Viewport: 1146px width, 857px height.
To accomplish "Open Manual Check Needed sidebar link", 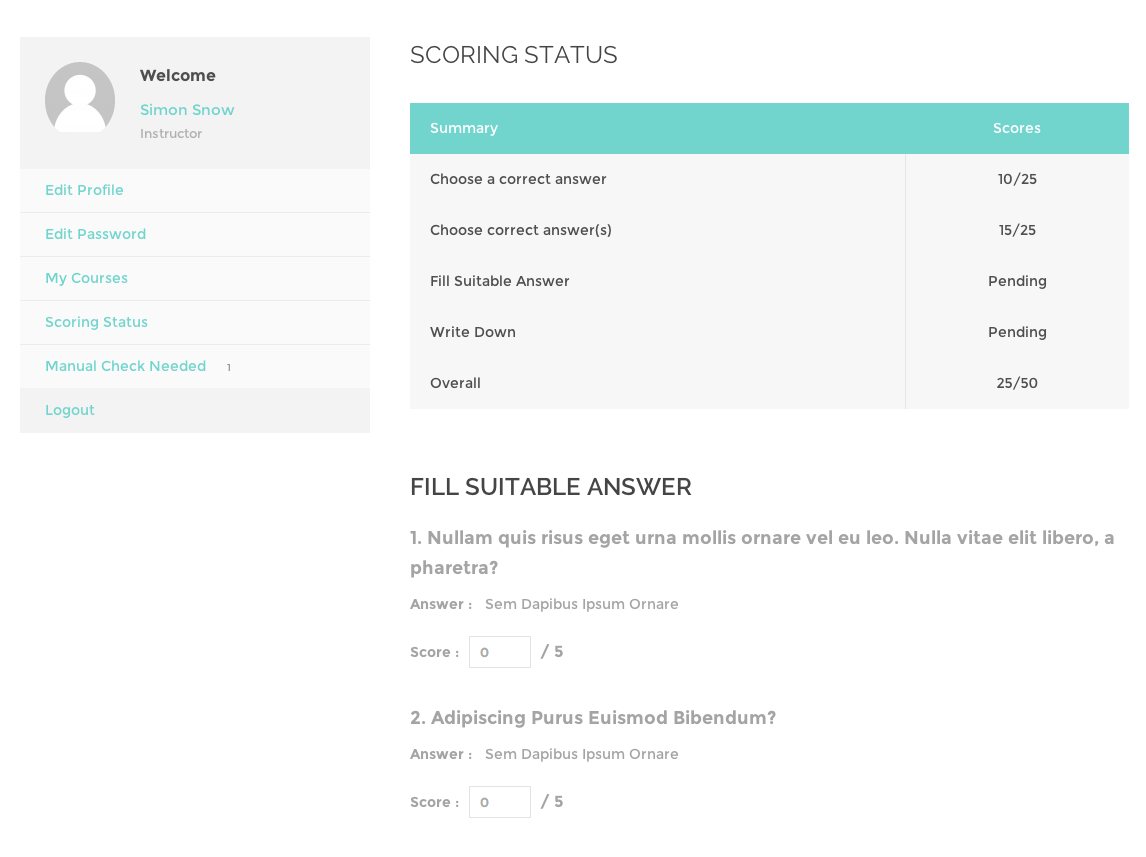I will 125,366.
